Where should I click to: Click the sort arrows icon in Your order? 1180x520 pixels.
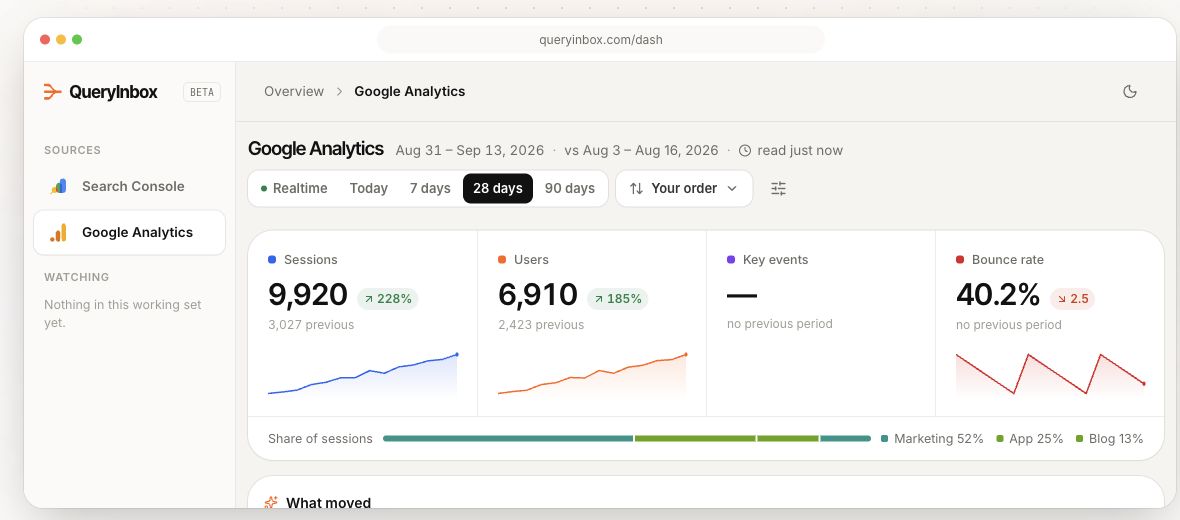tap(636, 189)
